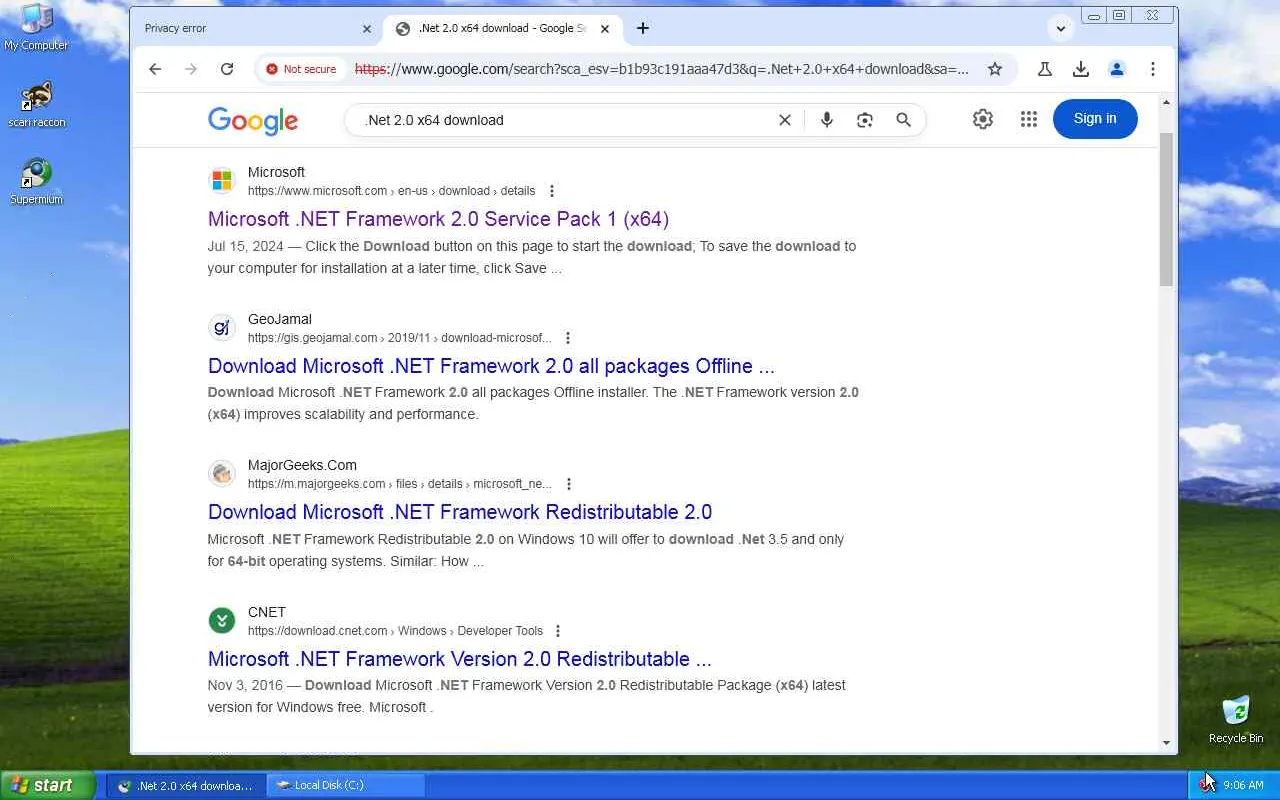This screenshot has width=1280, height=800.
Task: Open the Chrome three-dot menu
Action: [1153, 69]
